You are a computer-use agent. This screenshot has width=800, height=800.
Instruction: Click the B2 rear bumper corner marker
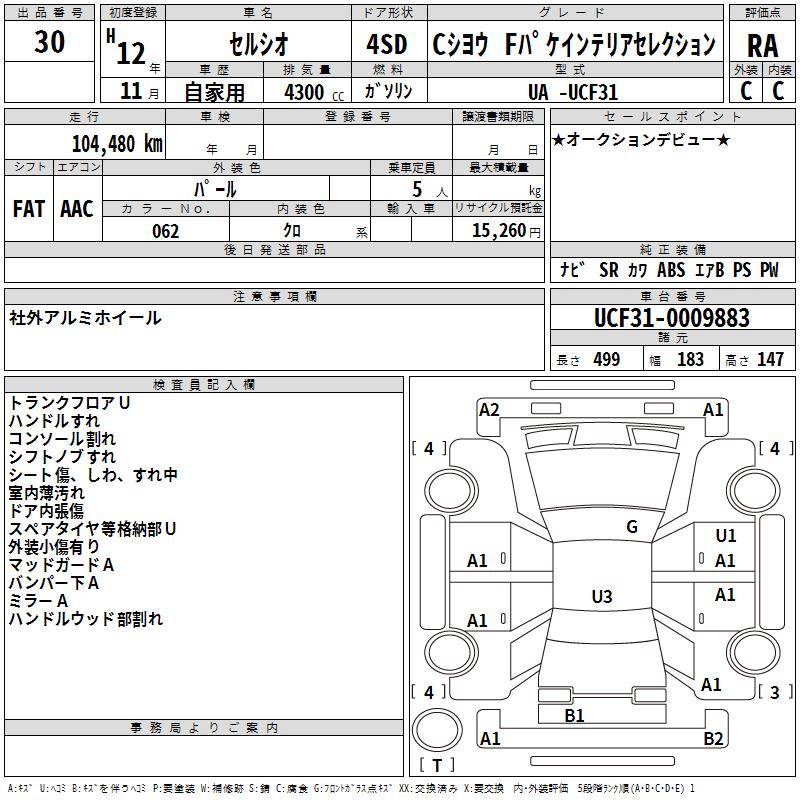click(713, 738)
